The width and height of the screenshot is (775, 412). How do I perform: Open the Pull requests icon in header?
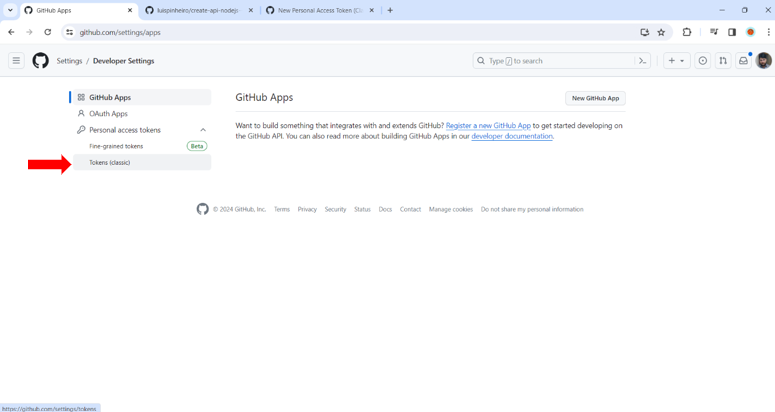tap(723, 61)
